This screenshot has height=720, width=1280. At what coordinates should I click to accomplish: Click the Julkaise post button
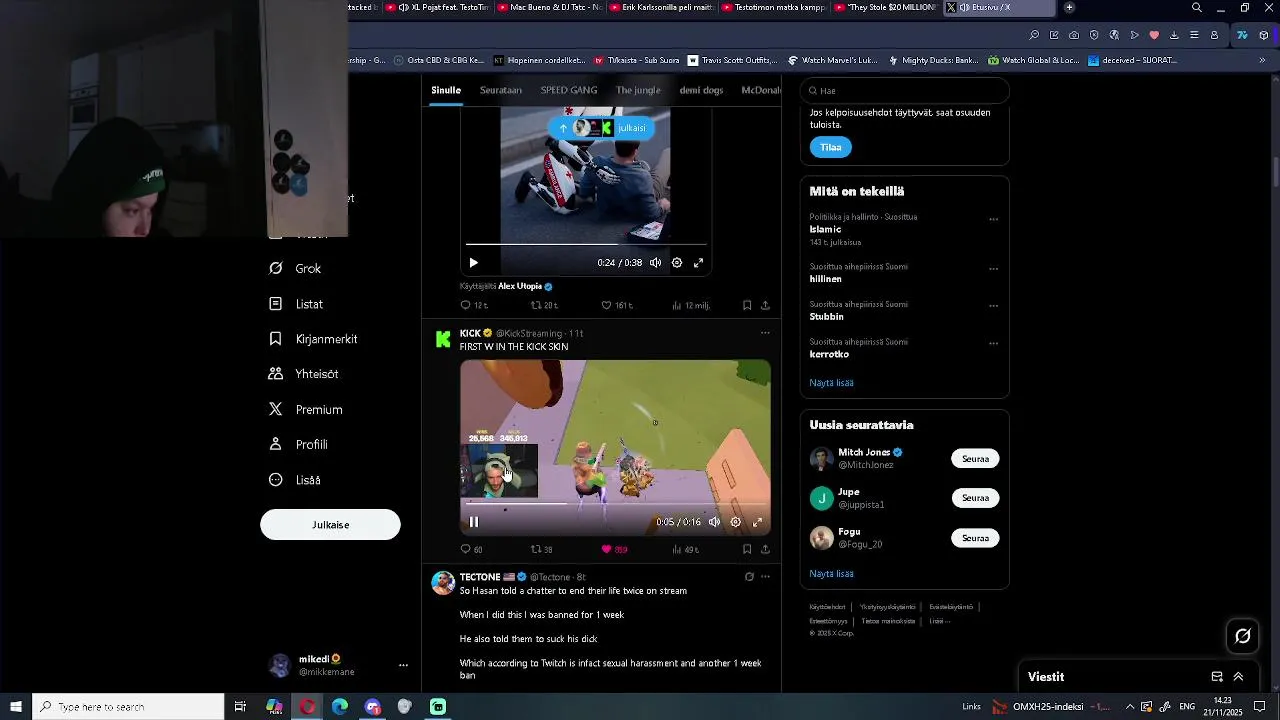(x=330, y=525)
